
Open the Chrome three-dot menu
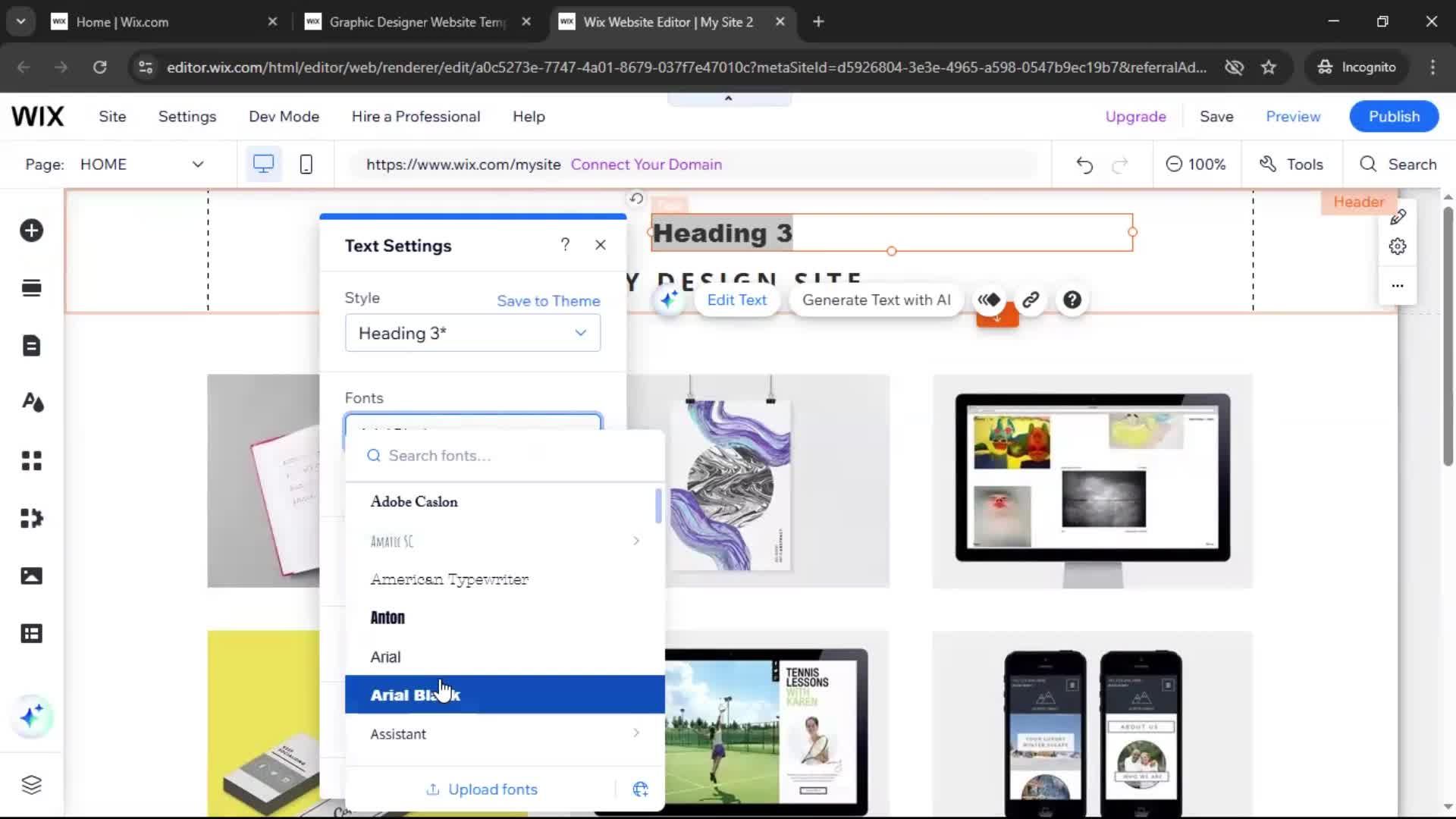click(1432, 67)
